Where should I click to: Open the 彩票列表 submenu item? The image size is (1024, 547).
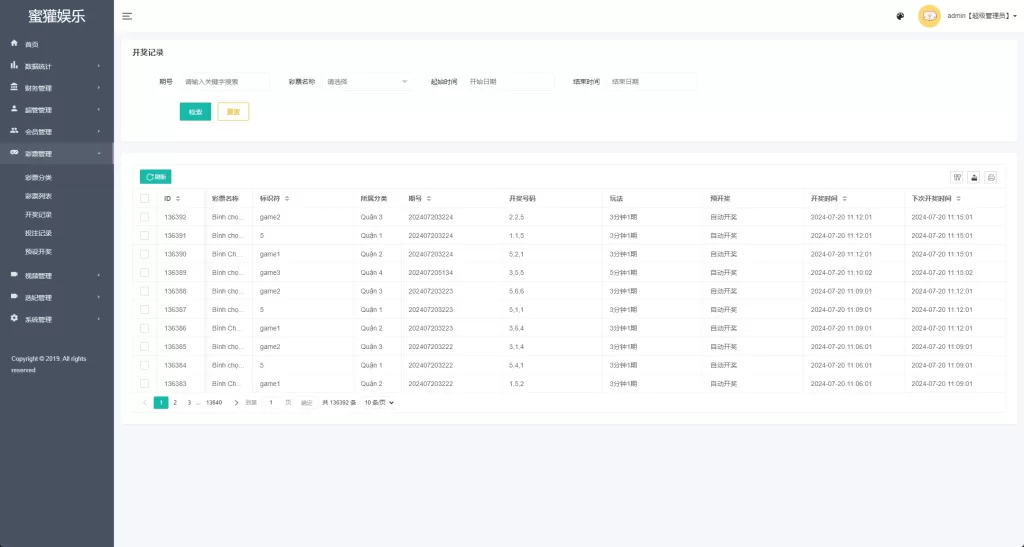point(39,196)
